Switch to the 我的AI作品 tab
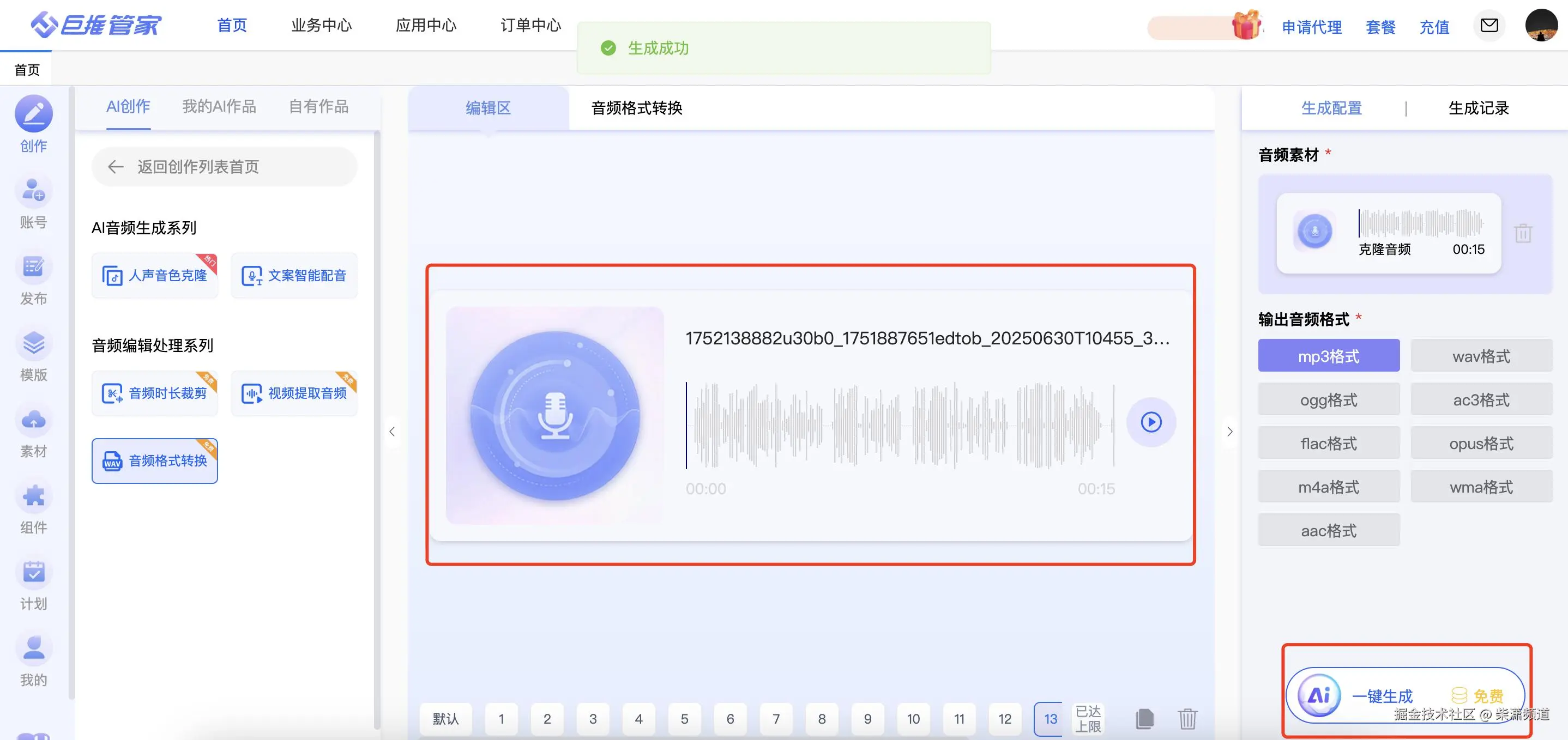The height and width of the screenshot is (740, 1568). pyautogui.click(x=219, y=107)
